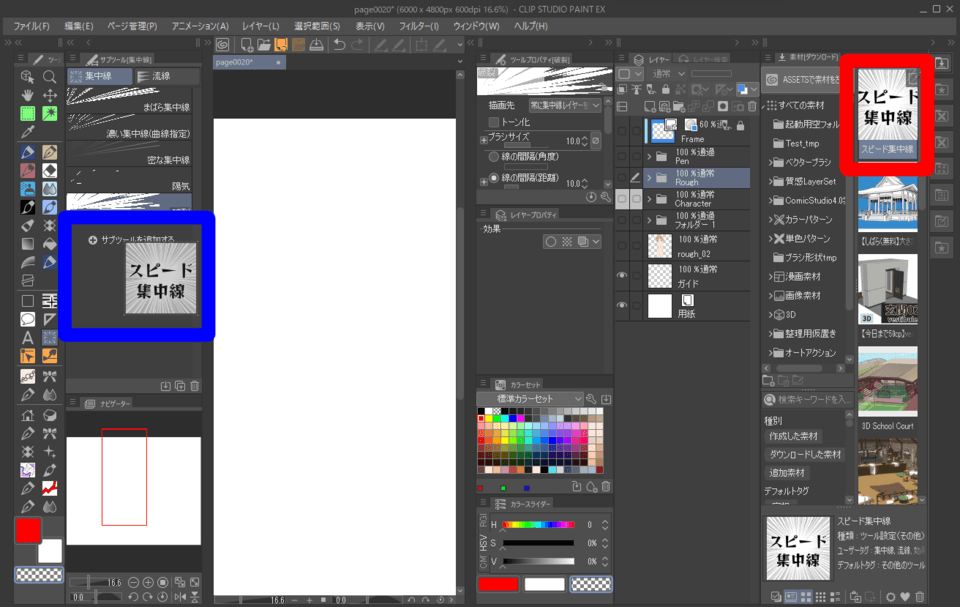The width and height of the screenshot is (960, 607).
Task: Click Redo in the command bar
Action: [357, 44]
